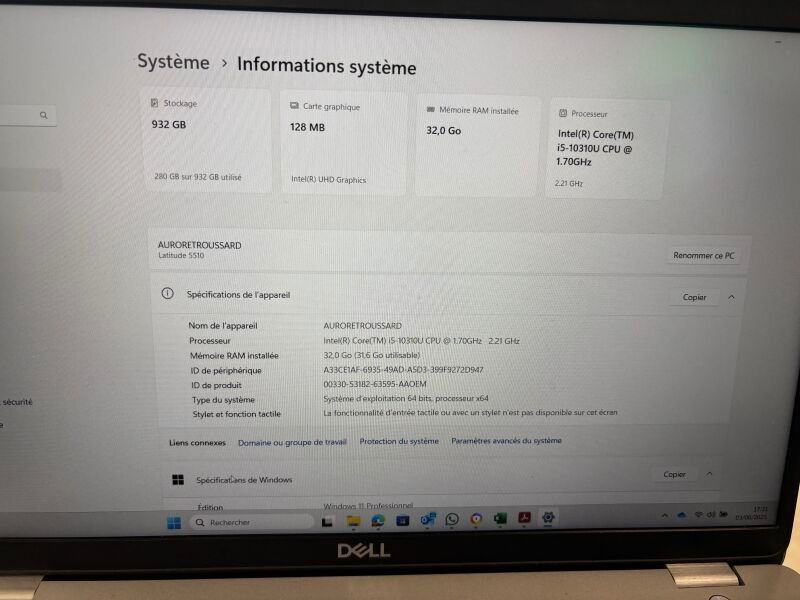Image resolution: width=800 pixels, height=600 pixels.
Task: Open Google Chrome from the taskbar
Action: [476, 519]
